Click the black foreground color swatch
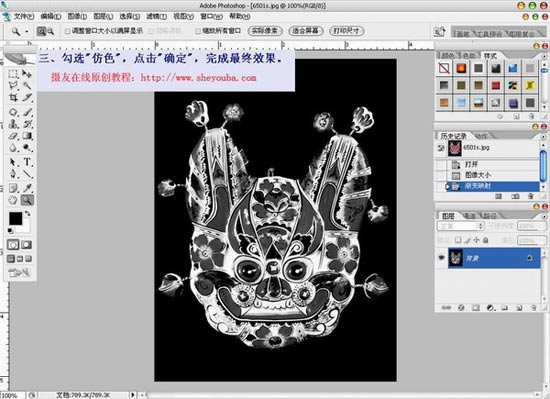550x399 pixels. pos(15,219)
